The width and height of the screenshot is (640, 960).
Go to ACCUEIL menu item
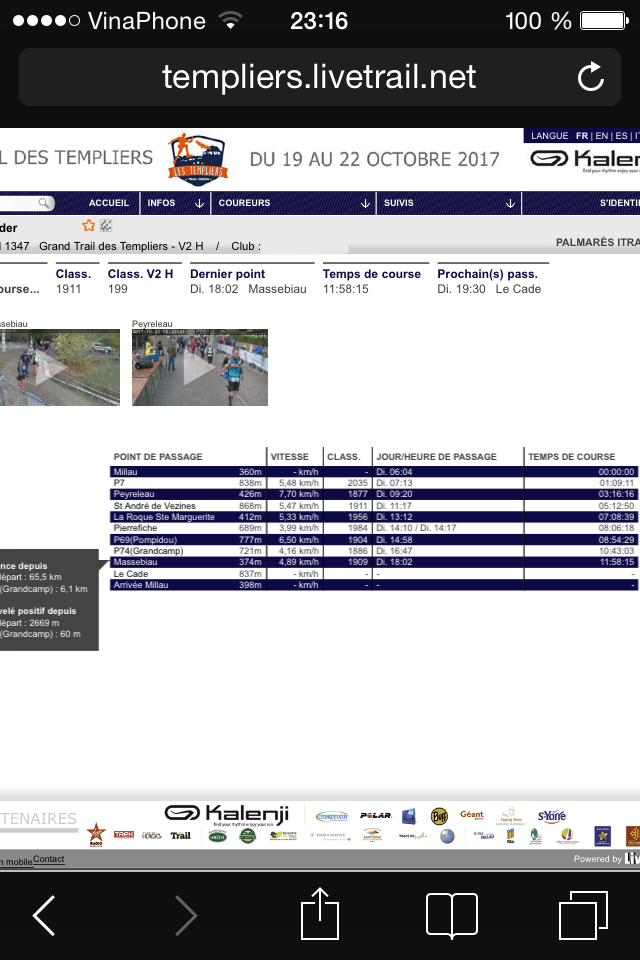pos(109,203)
